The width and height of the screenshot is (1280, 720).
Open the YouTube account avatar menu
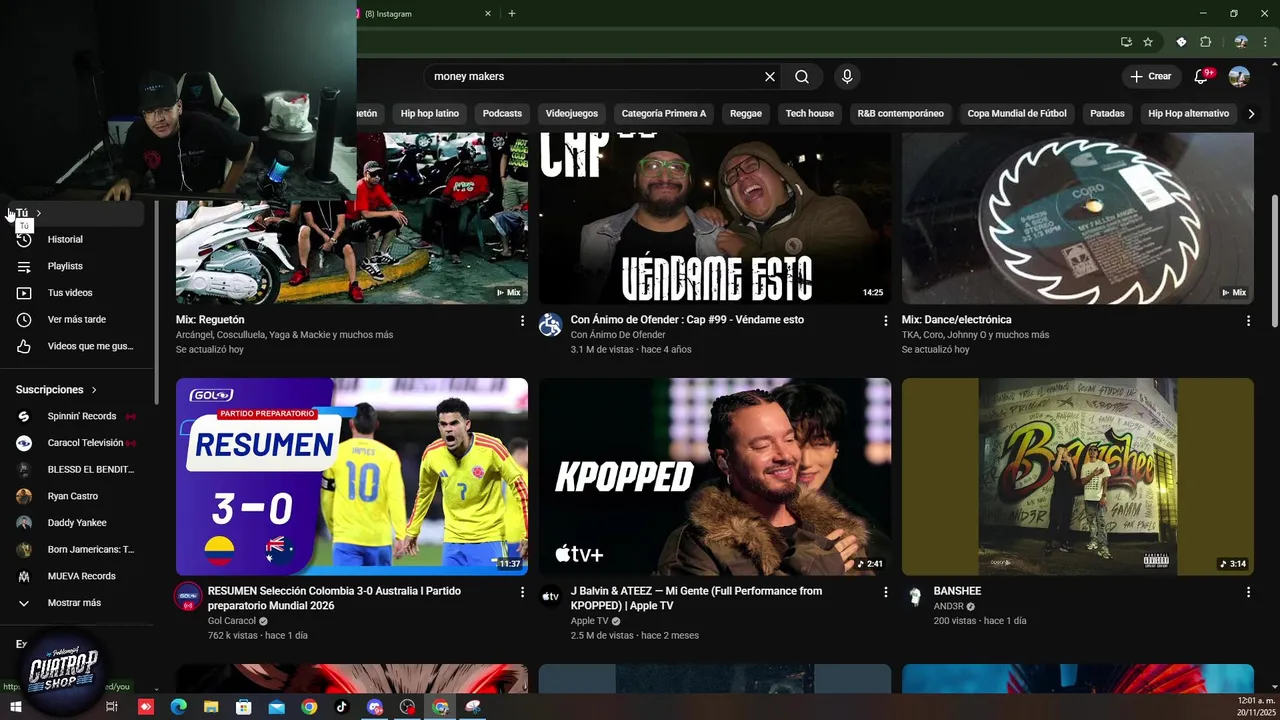pos(1239,76)
